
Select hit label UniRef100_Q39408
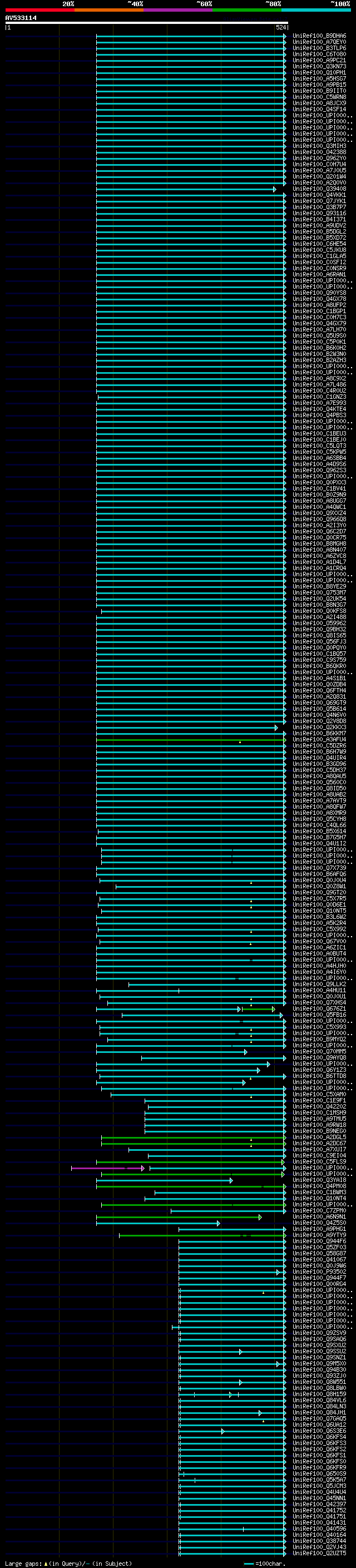319,189
